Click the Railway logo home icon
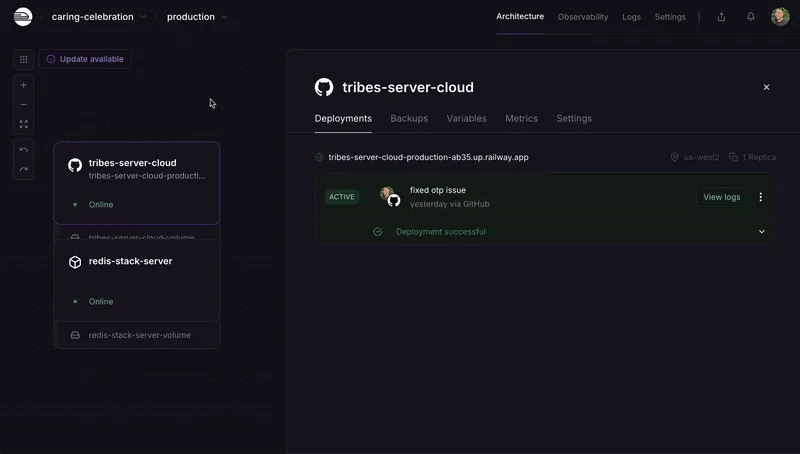This screenshot has width=800, height=454. [23, 17]
